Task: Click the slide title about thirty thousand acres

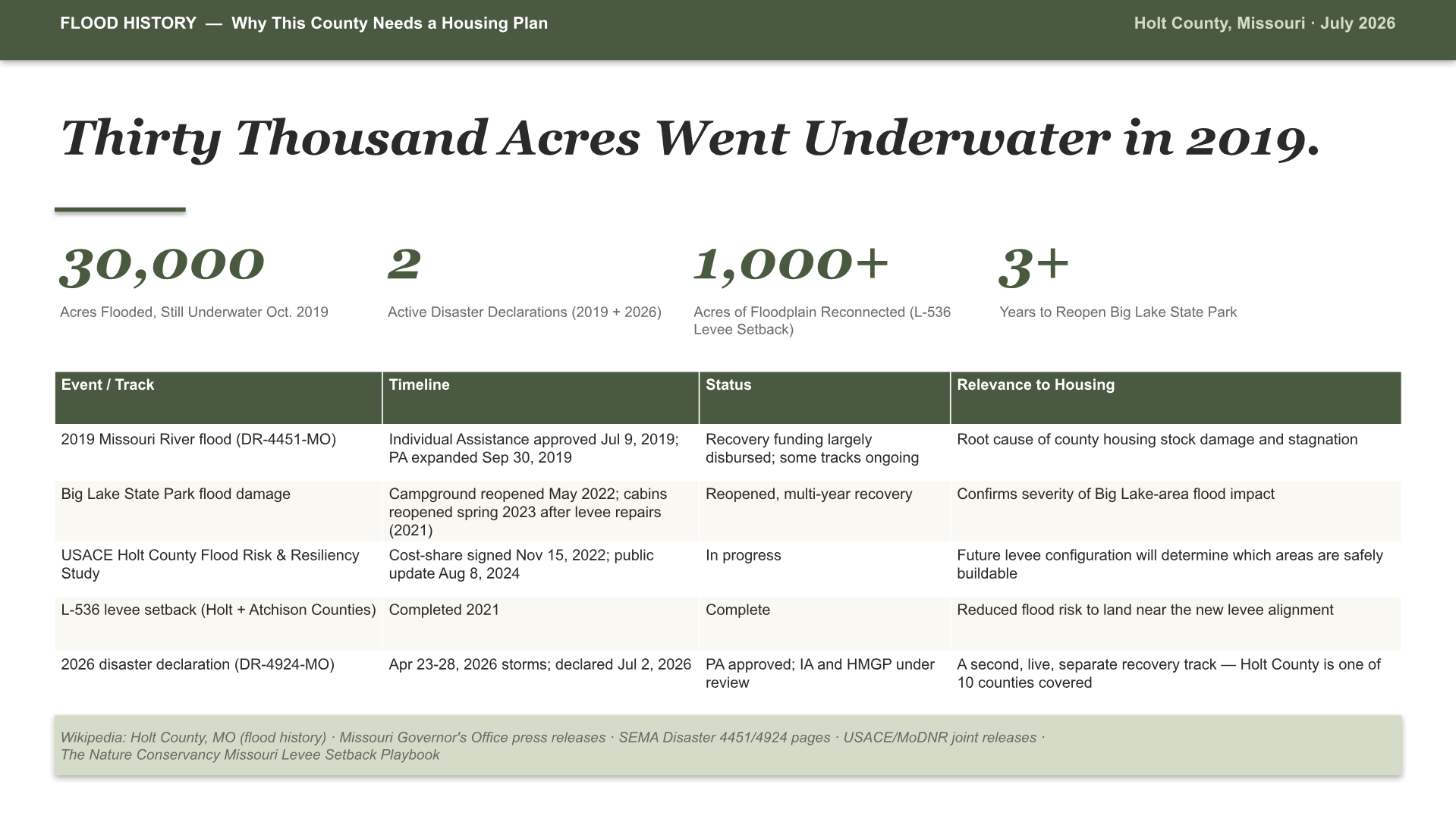Action: (x=690, y=139)
